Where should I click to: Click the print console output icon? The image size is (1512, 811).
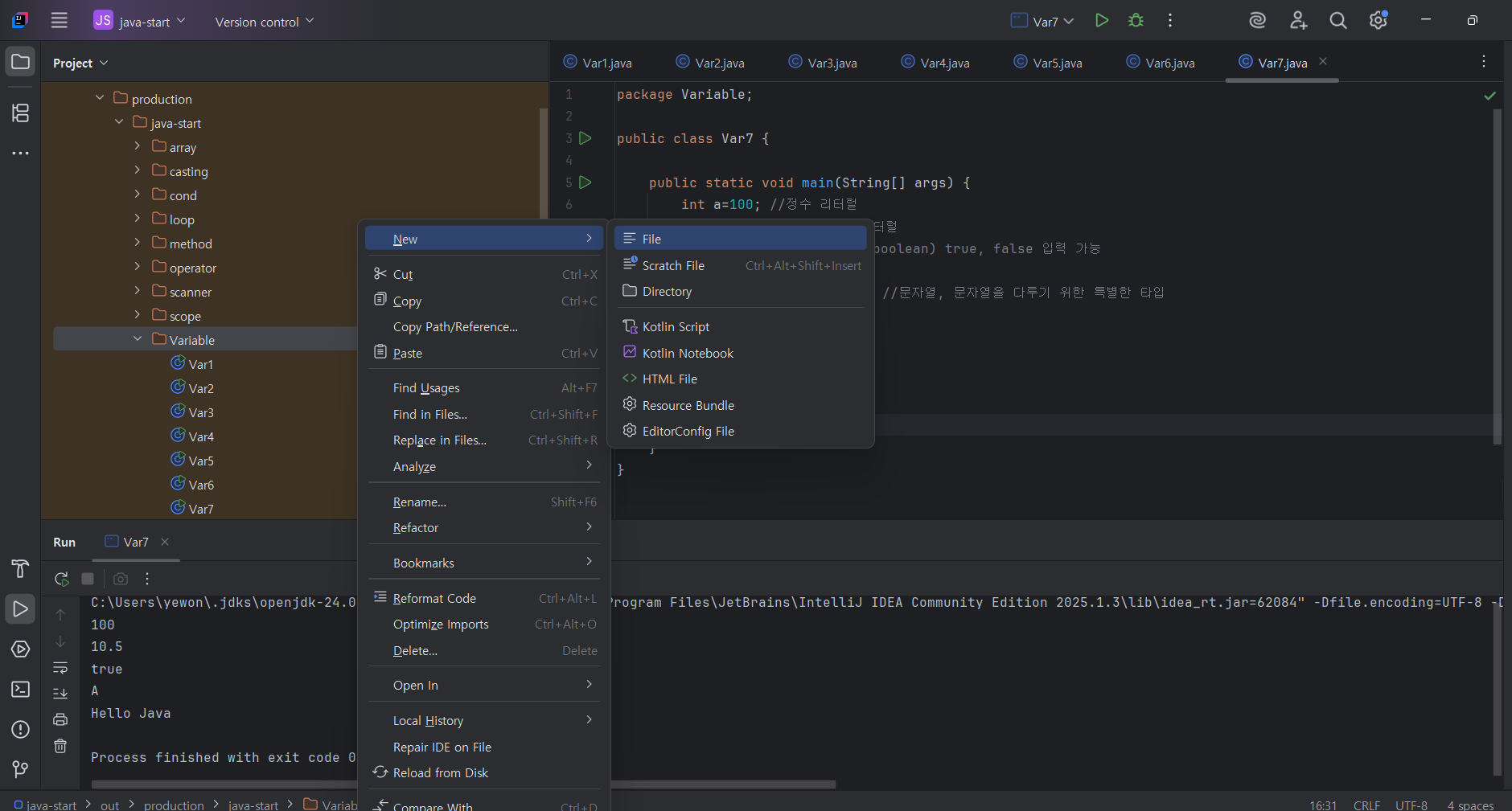pos(60,719)
